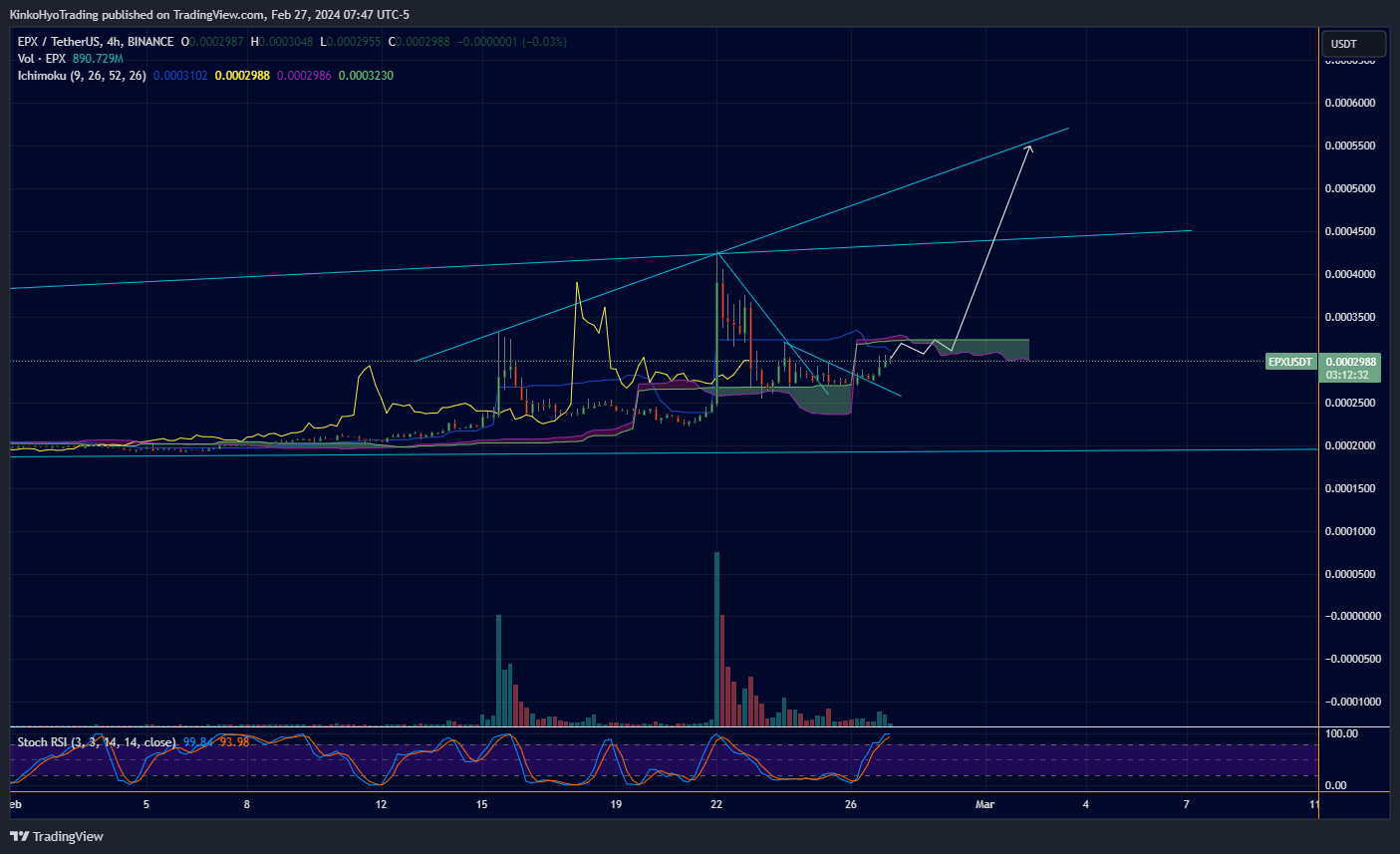The image size is (1400, 854).
Task: Click the volume value 890.729M
Action: pos(98,59)
